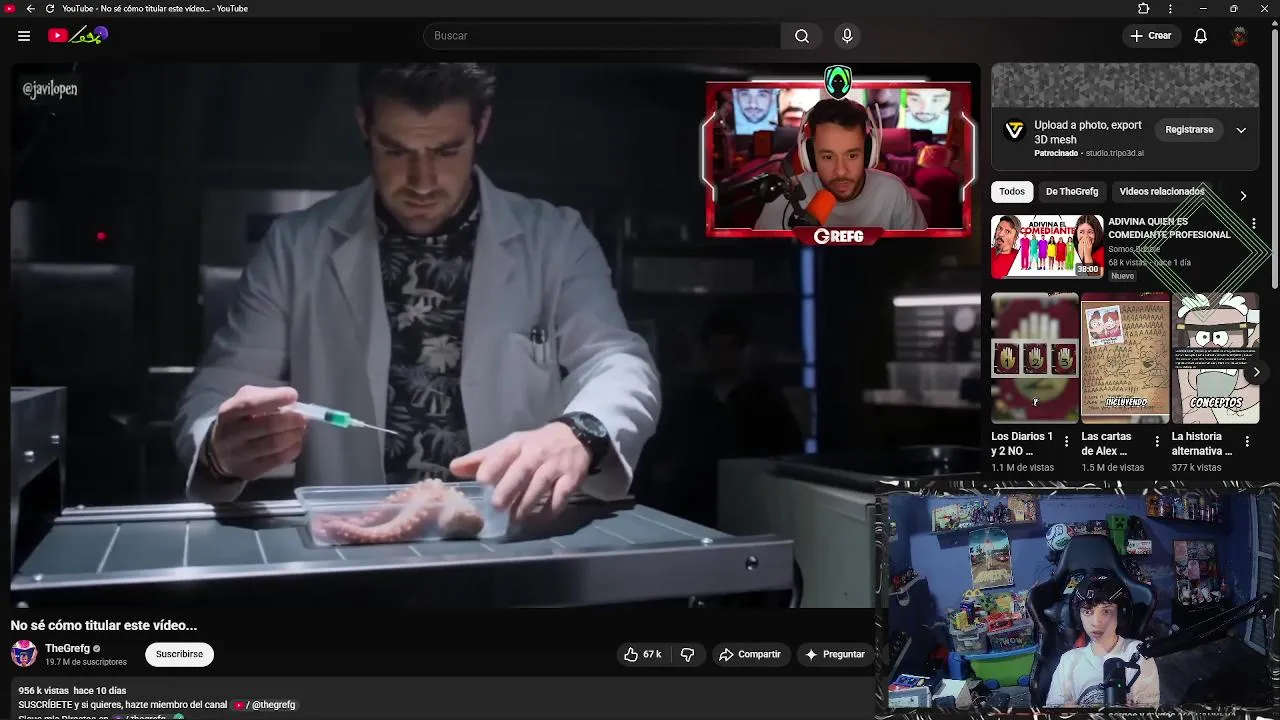Show more filter chips with right arrow

click(1243, 195)
